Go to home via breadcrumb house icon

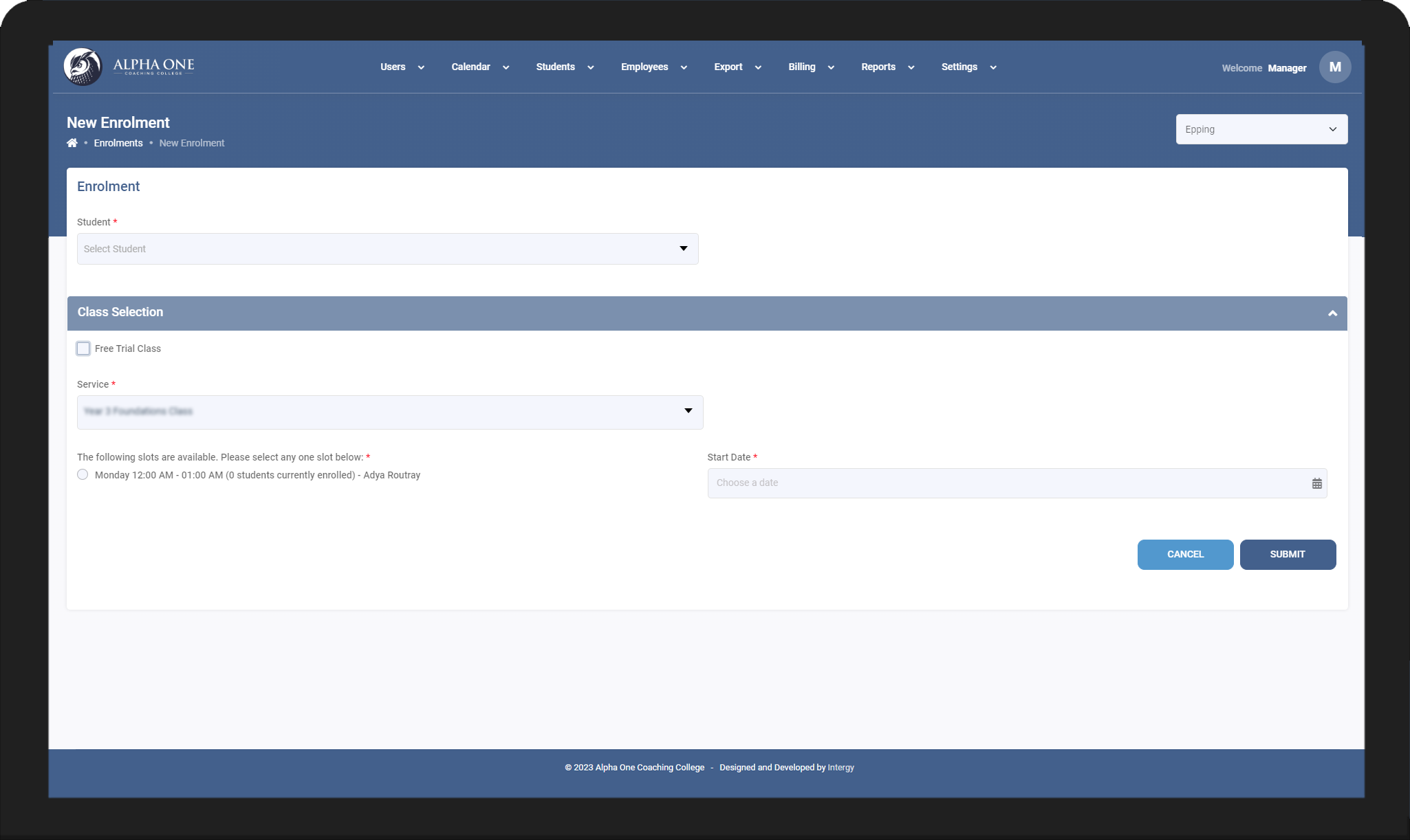pos(72,143)
